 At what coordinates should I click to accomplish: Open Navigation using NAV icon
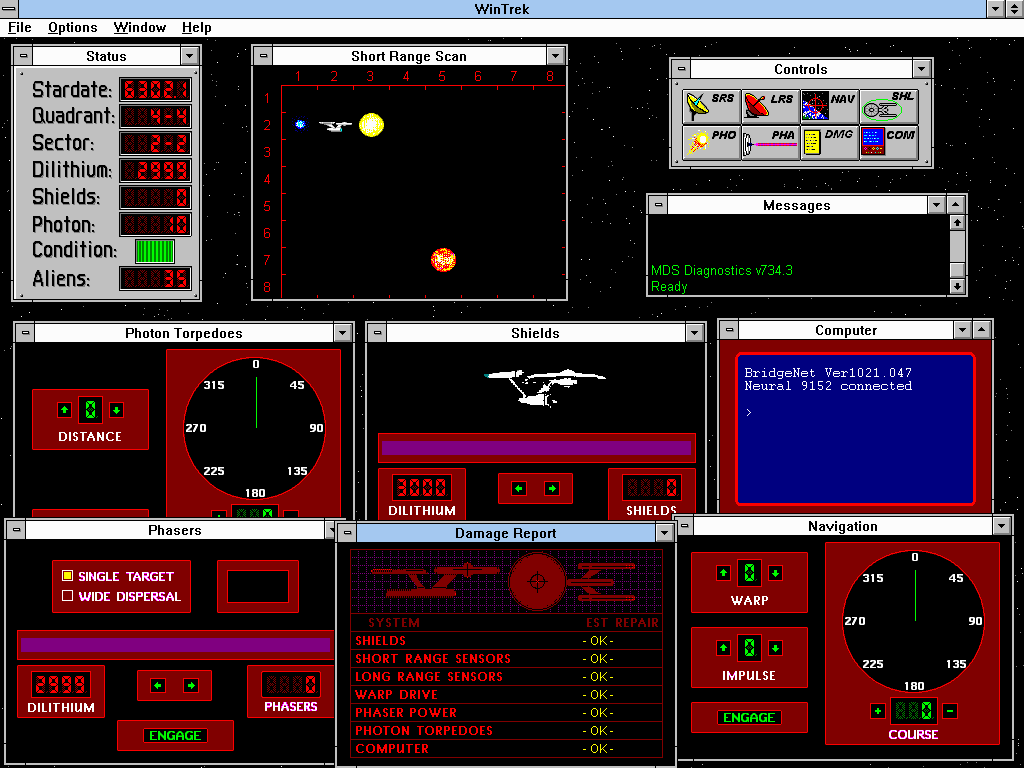(829, 106)
